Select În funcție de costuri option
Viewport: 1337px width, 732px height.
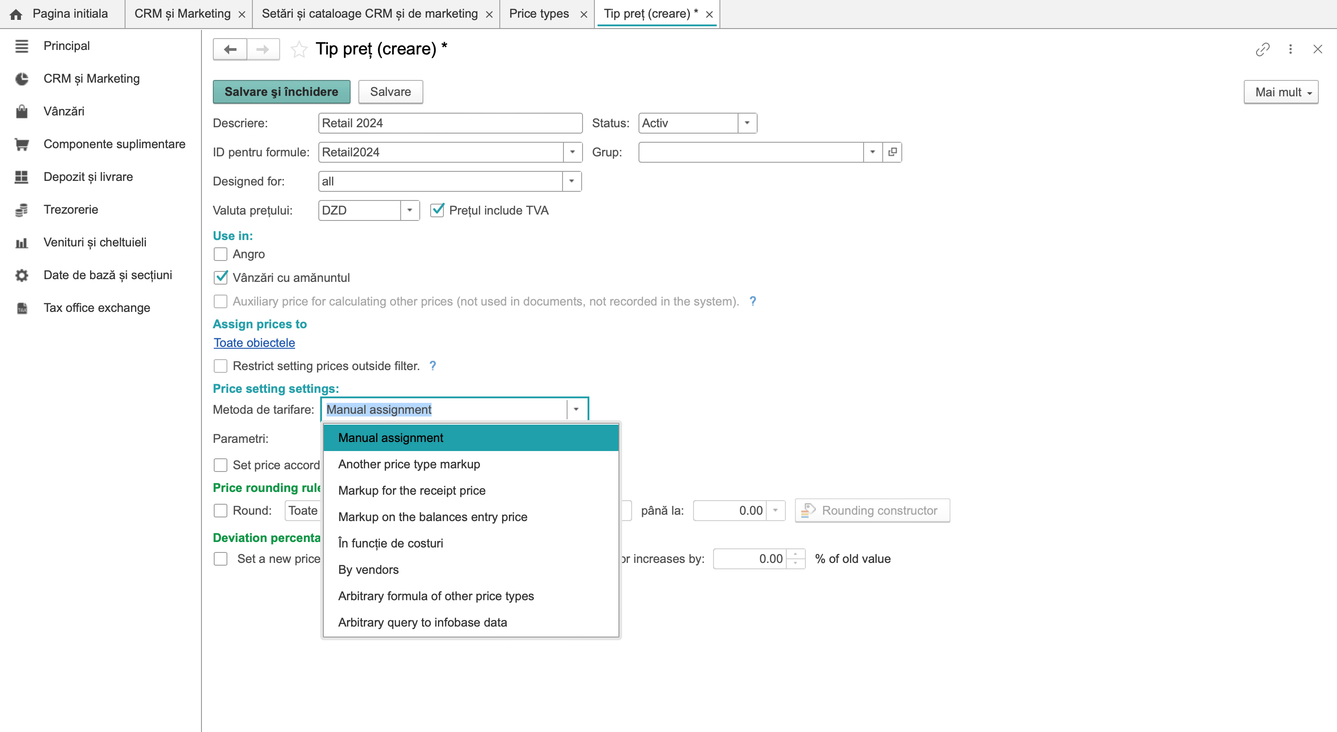pos(471,543)
